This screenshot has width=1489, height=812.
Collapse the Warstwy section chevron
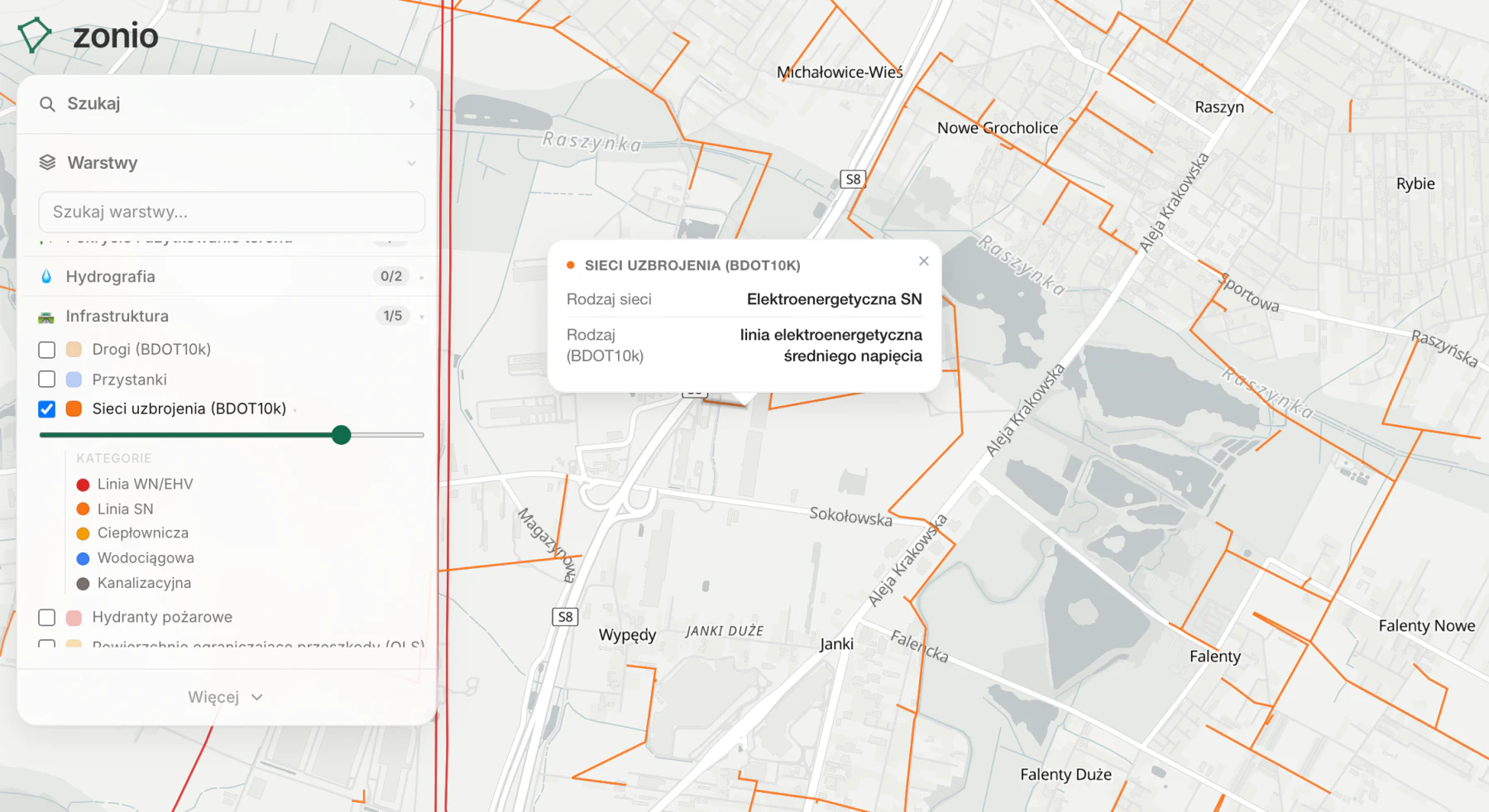411,164
